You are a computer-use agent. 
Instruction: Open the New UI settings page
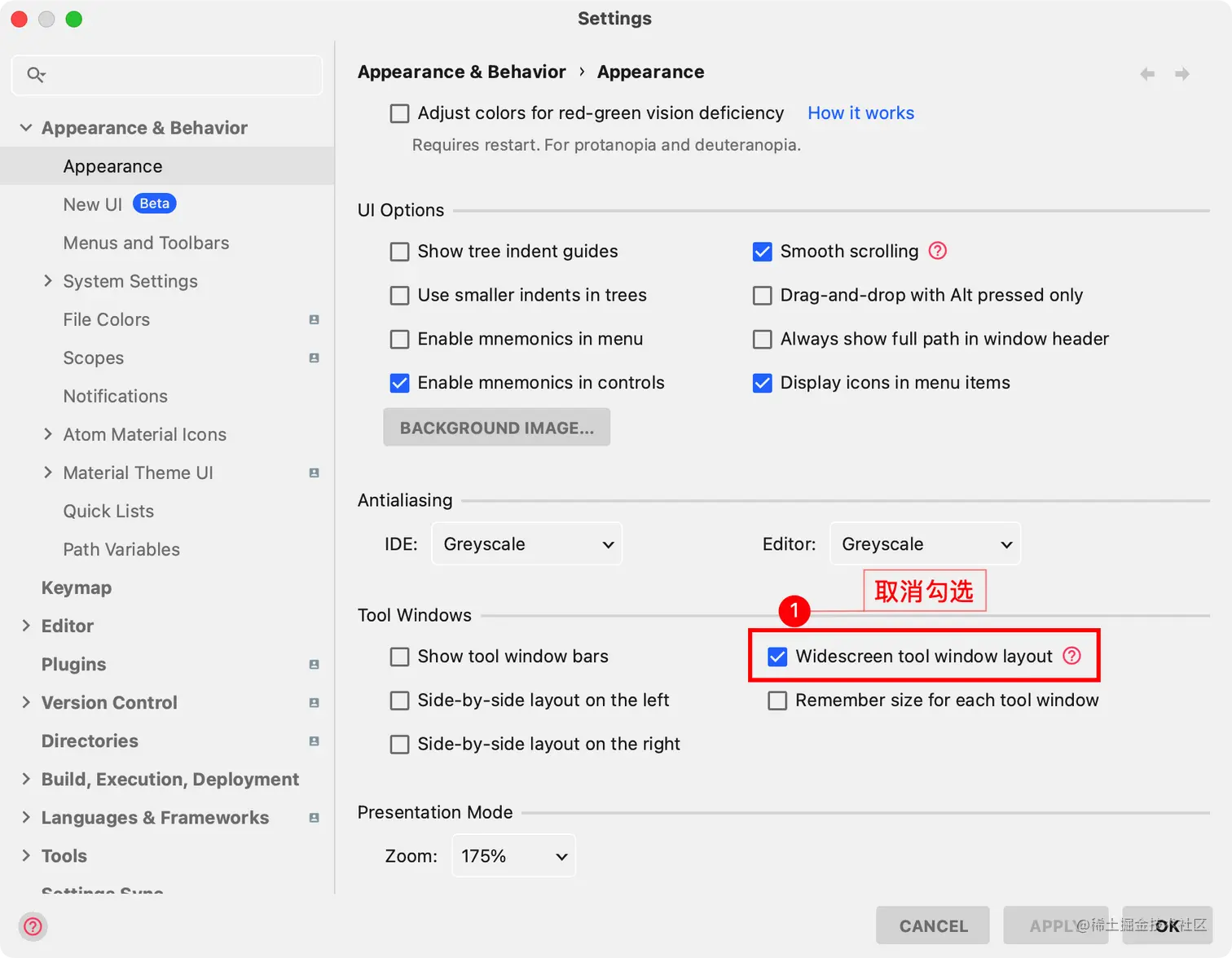pos(92,204)
